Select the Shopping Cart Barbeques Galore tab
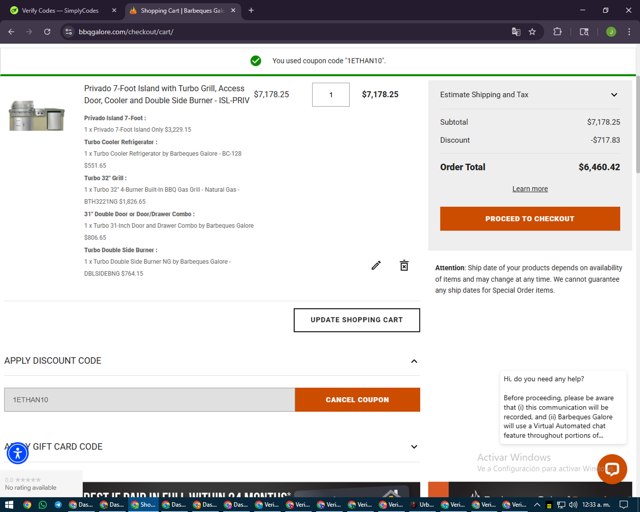The width and height of the screenshot is (640, 512). [182, 11]
